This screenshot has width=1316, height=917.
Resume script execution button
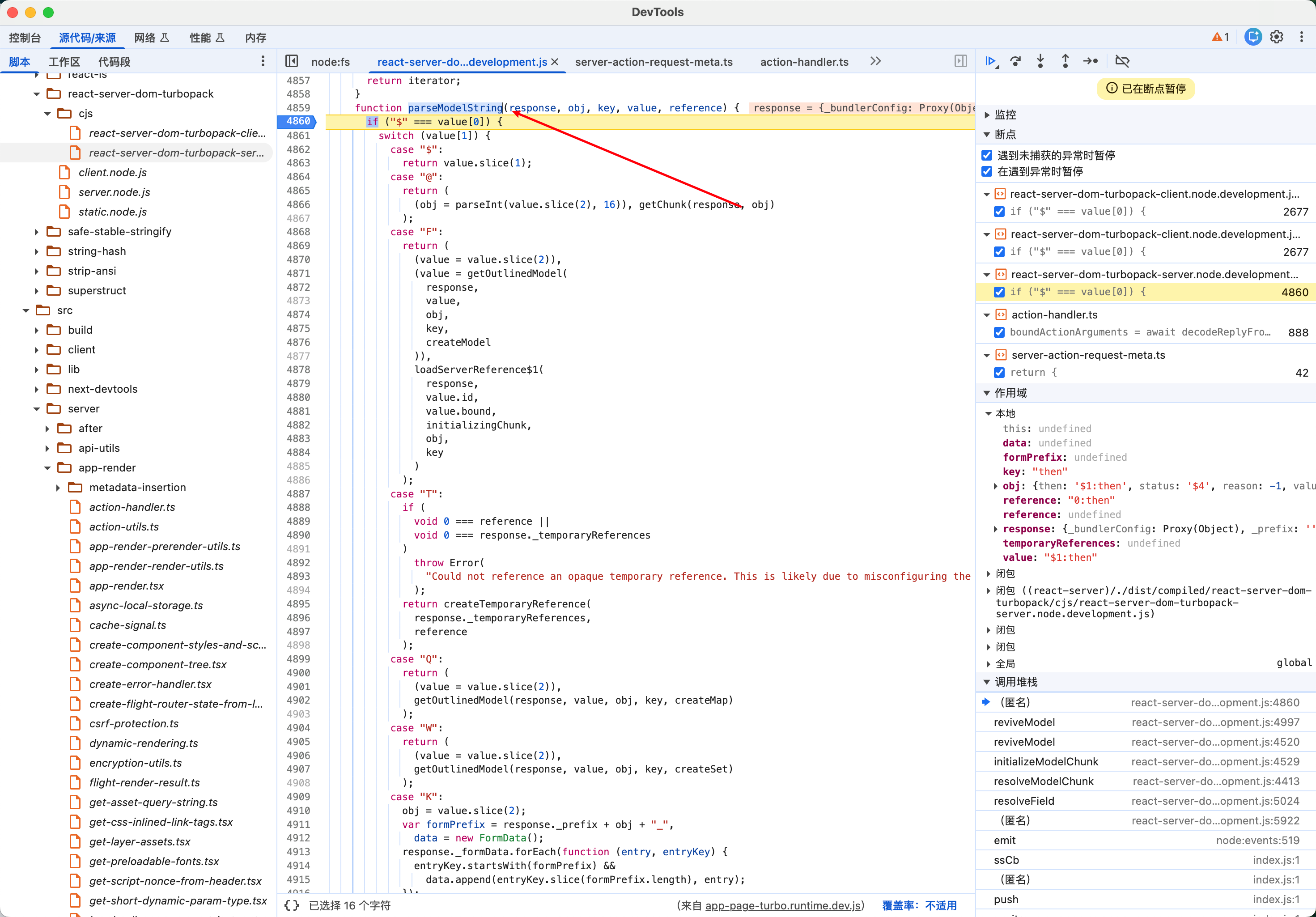point(990,61)
